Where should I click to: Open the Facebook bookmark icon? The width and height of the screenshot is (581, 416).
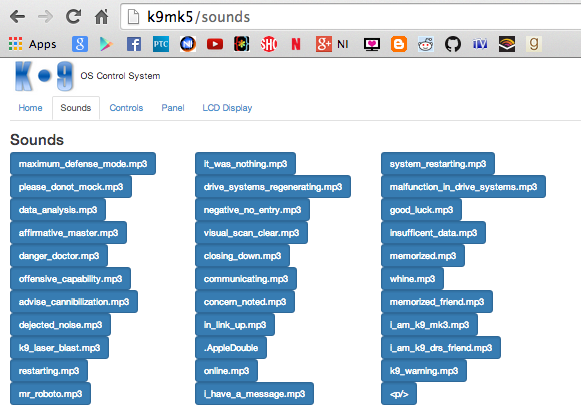coord(134,44)
